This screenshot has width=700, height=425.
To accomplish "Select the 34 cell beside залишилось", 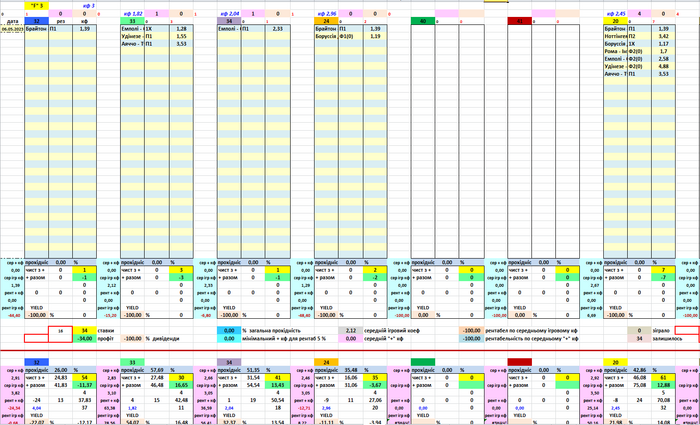I will pyautogui.click(x=640, y=338).
